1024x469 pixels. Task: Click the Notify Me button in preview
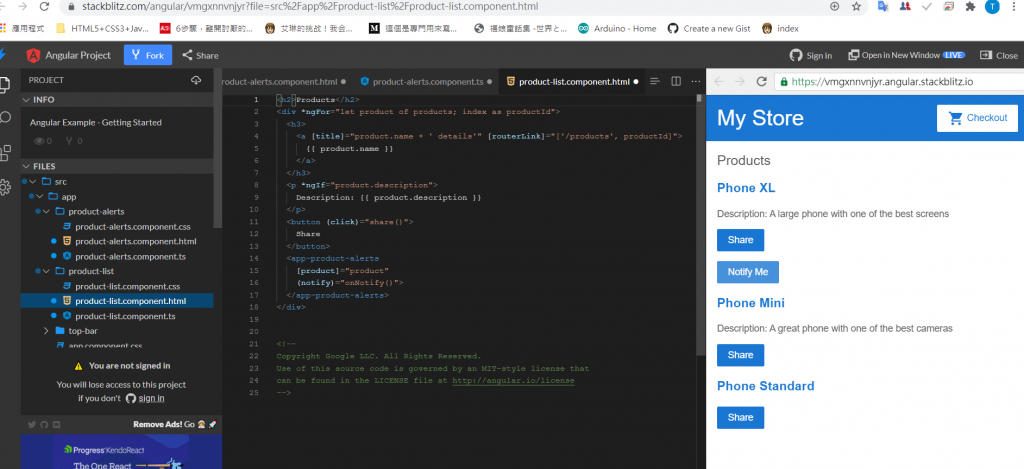pos(748,272)
